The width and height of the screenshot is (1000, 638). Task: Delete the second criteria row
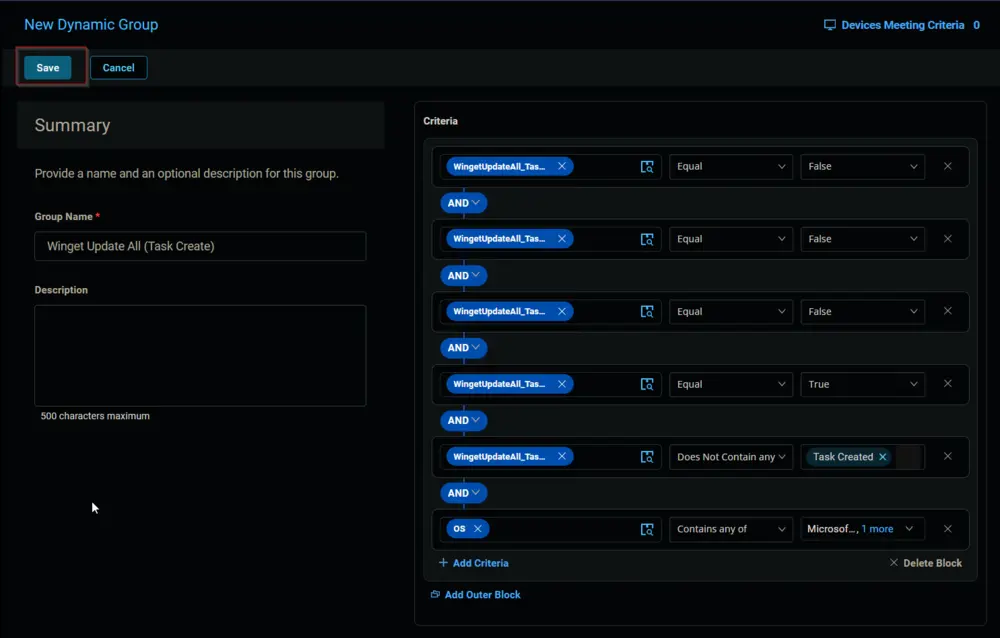(948, 239)
